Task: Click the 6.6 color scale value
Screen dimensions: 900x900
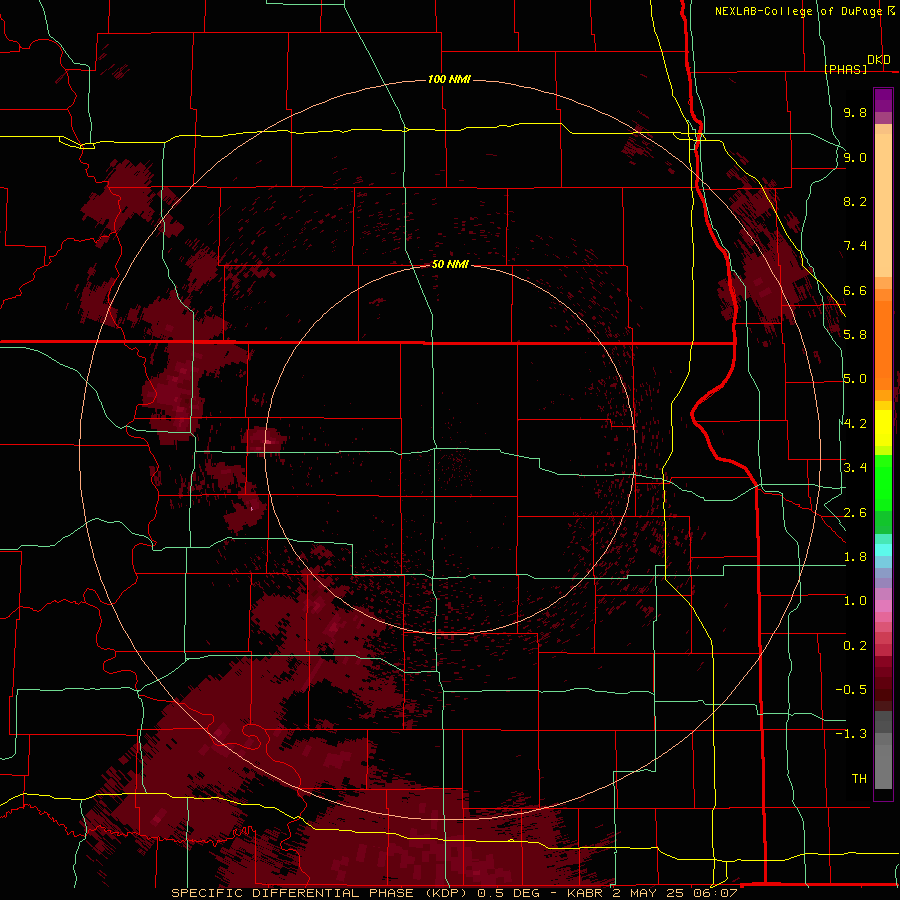Action: point(855,290)
